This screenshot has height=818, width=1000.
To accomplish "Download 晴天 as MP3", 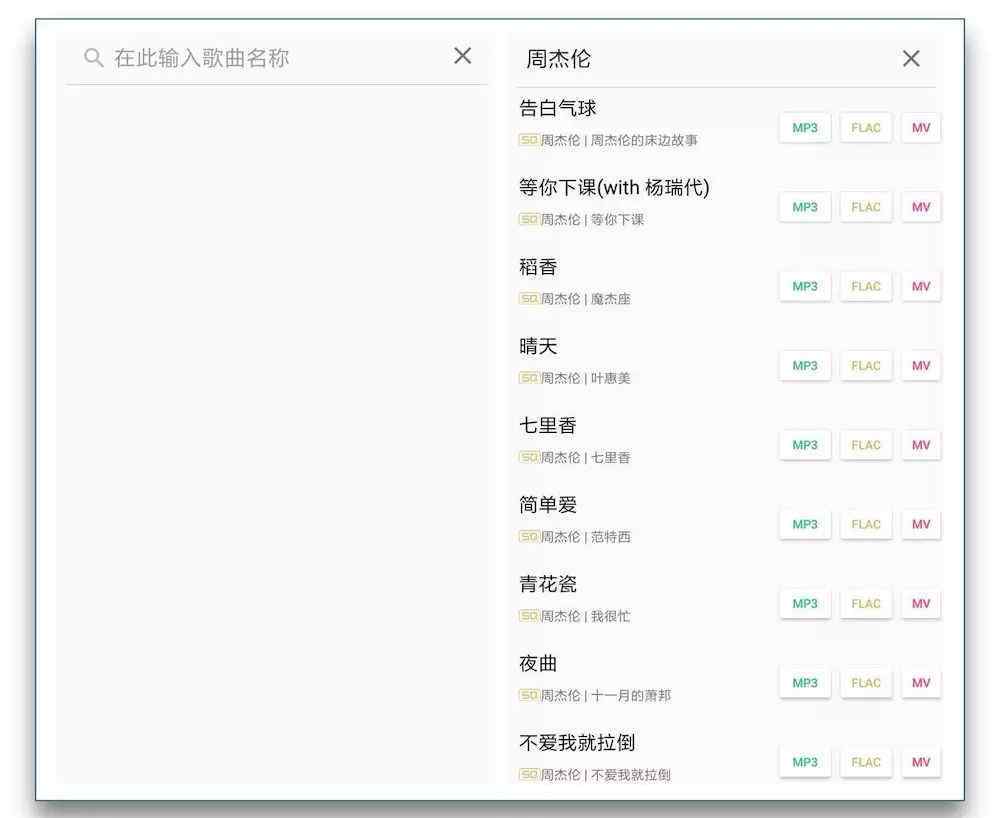I will (x=805, y=365).
